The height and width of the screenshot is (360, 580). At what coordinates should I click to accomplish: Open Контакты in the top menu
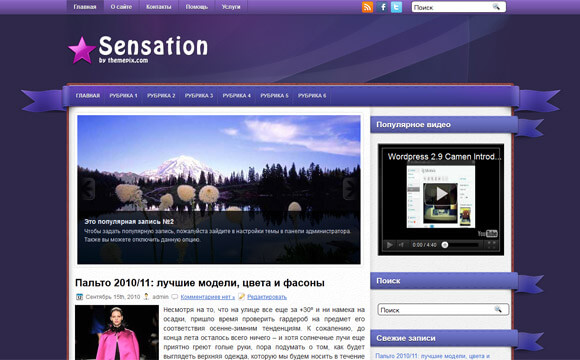coord(158,7)
